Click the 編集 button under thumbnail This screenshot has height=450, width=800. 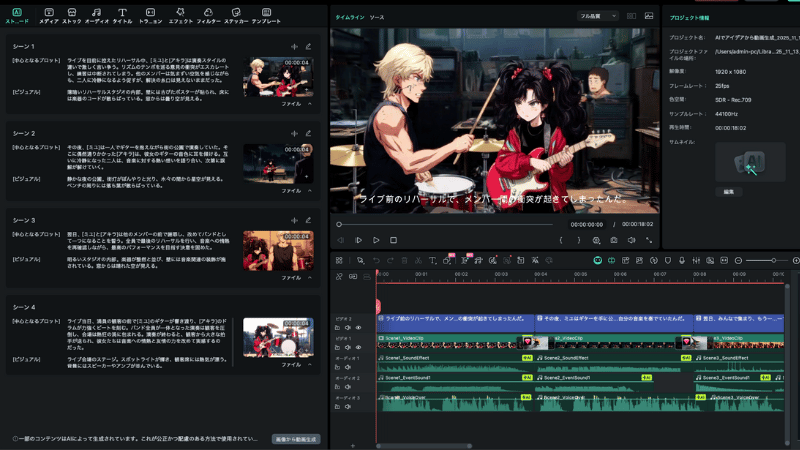728,191
